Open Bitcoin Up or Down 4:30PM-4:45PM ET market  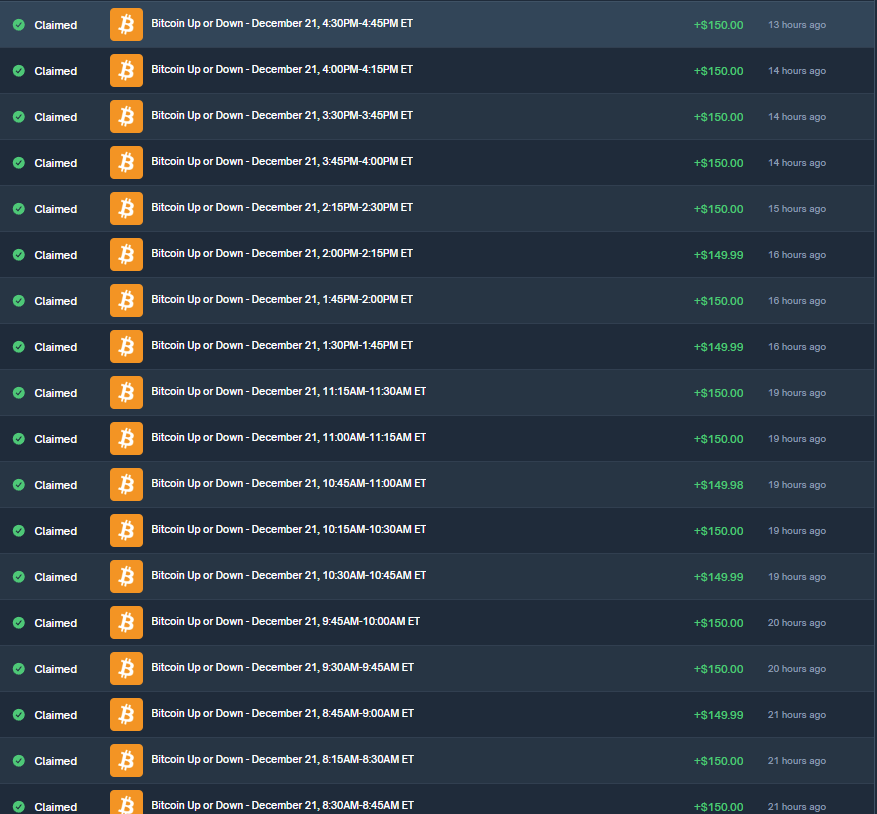click(282, 23)
